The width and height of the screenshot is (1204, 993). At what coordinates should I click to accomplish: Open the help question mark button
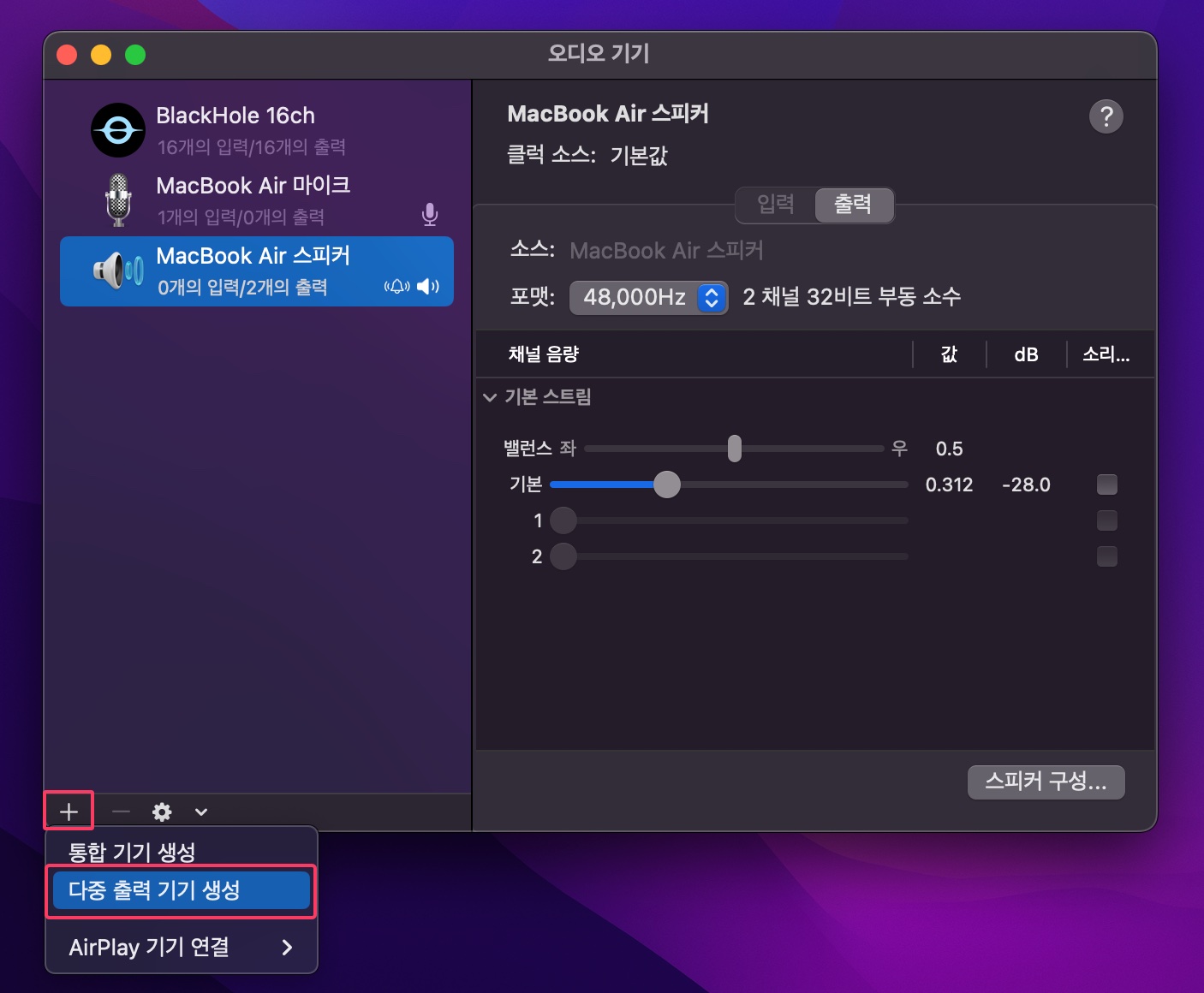[x=1106, y=116]
